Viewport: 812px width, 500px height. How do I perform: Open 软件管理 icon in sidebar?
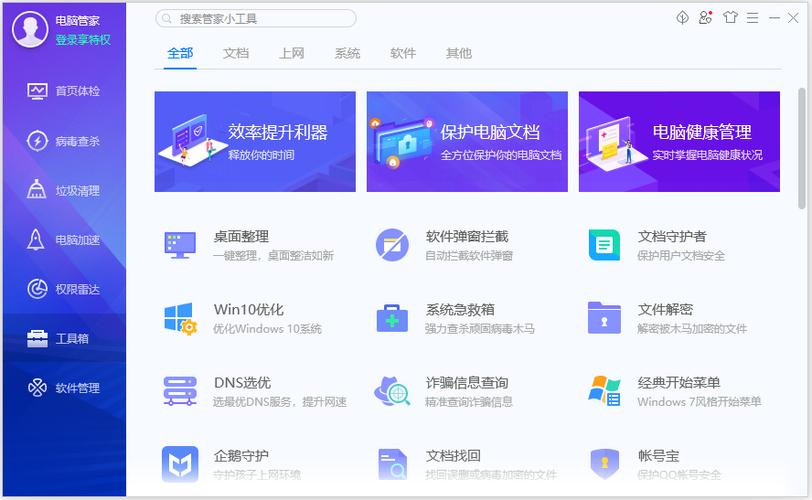(x=37, y=388)
